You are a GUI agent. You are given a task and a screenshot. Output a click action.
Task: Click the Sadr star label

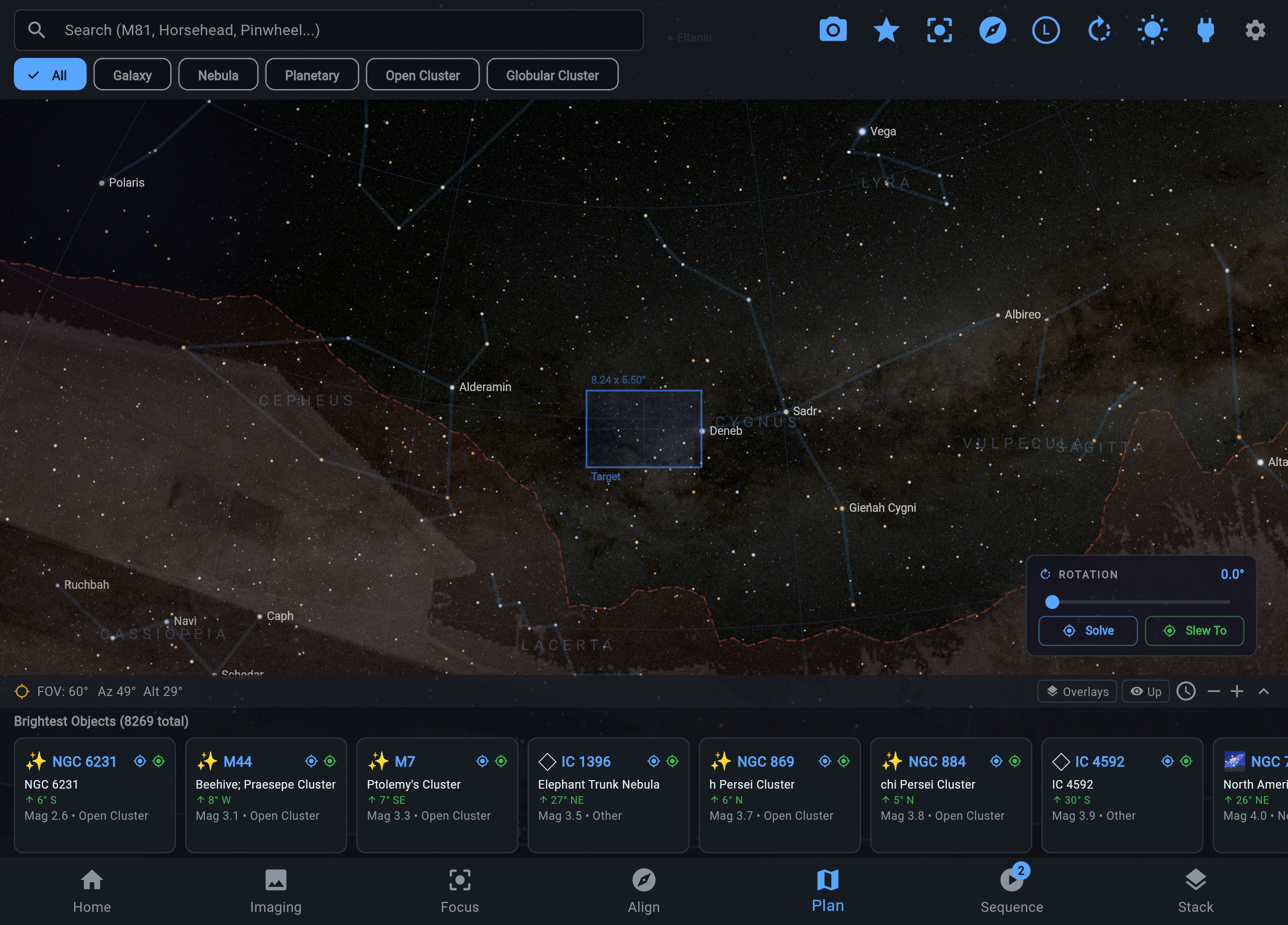(x=804, y=411)
